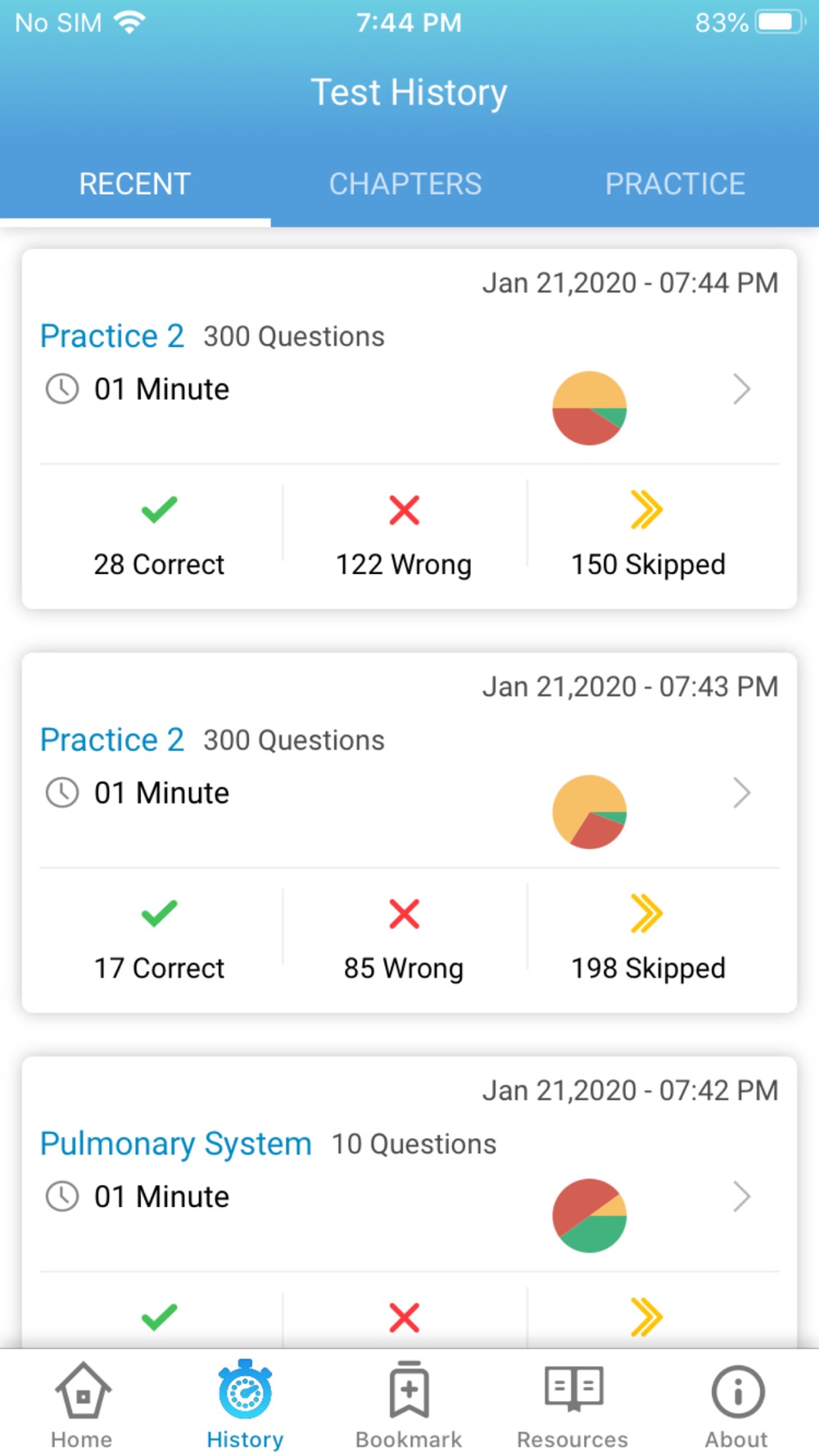The image size is (819, 1456).
Task: Tap the green checkmark above 17 Correct
Action: (159, 913)
